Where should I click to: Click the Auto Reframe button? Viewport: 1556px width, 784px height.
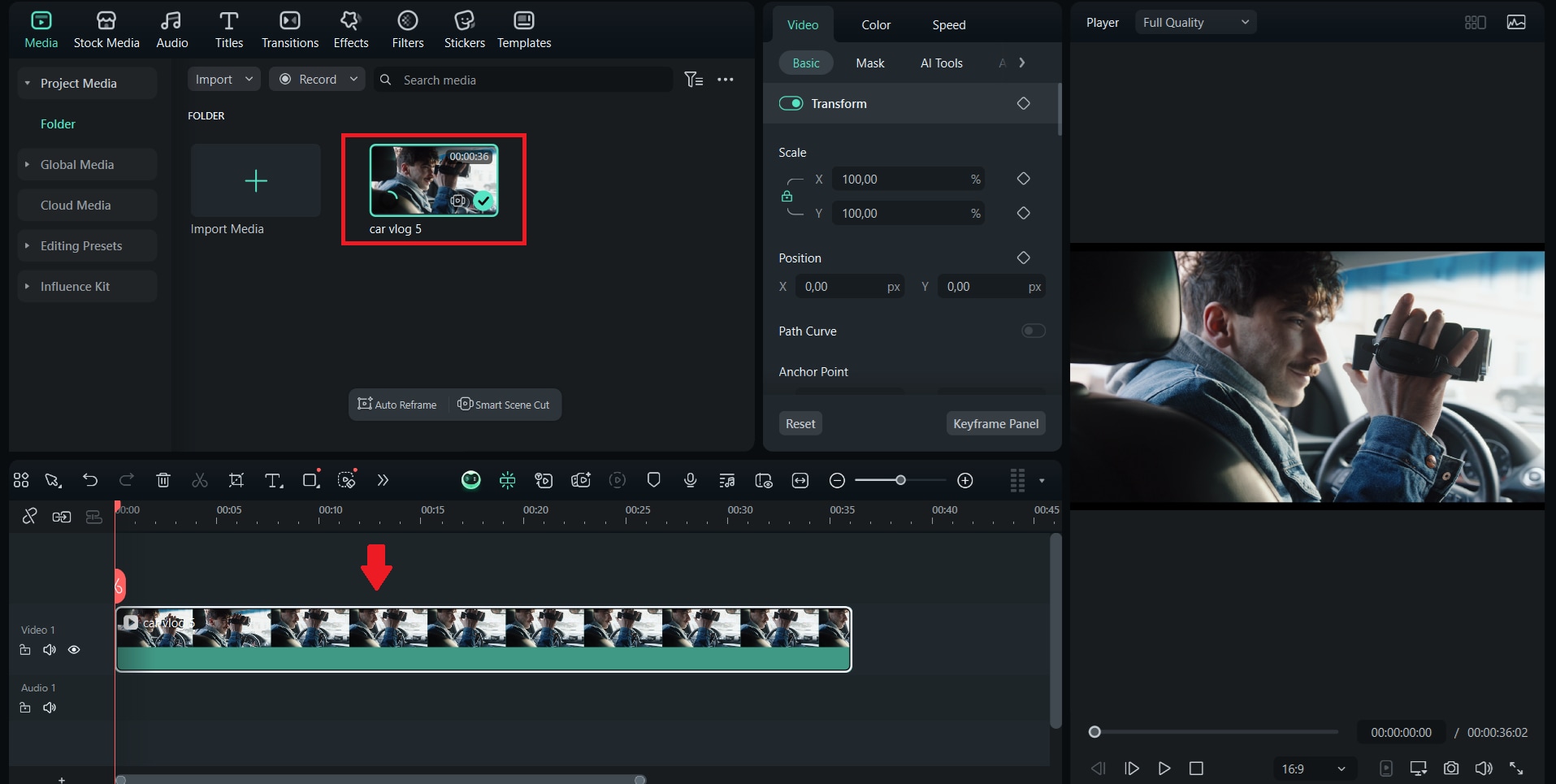click(x=397, y=405)
